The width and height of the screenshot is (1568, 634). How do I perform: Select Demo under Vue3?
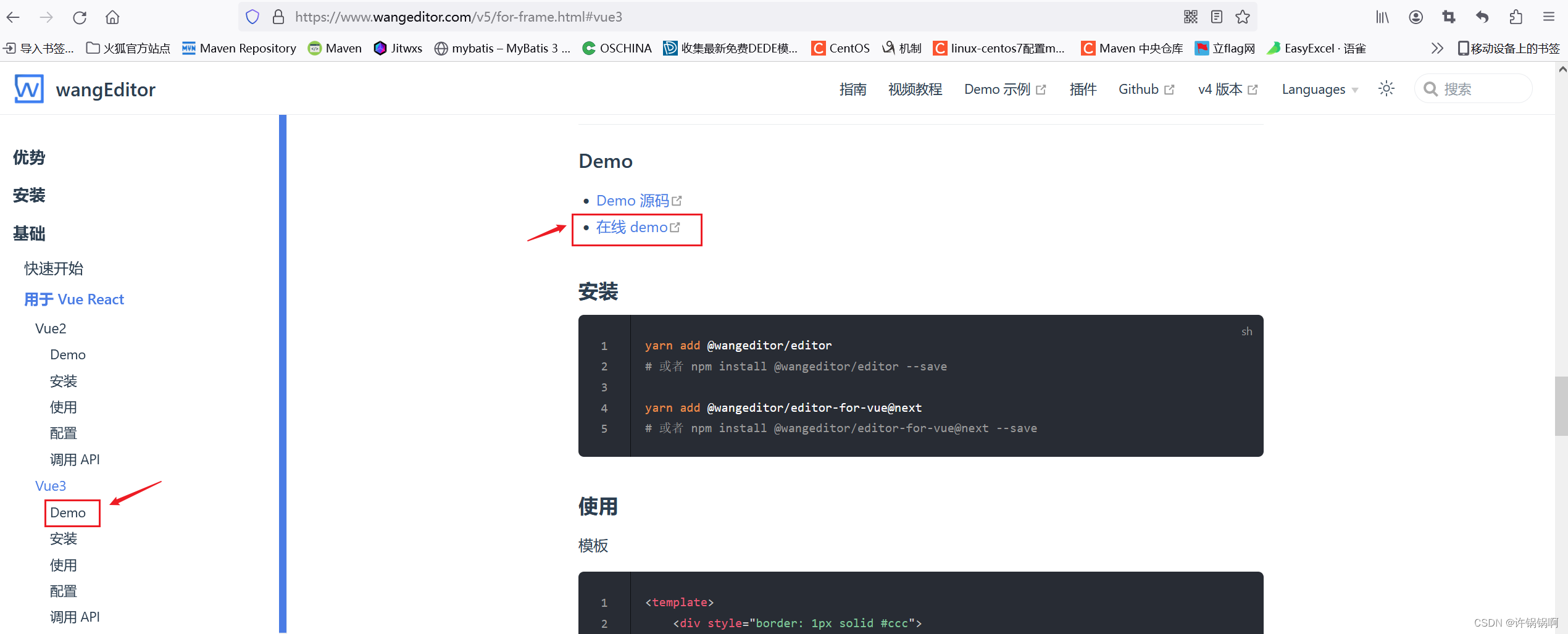tap(68, 512)
